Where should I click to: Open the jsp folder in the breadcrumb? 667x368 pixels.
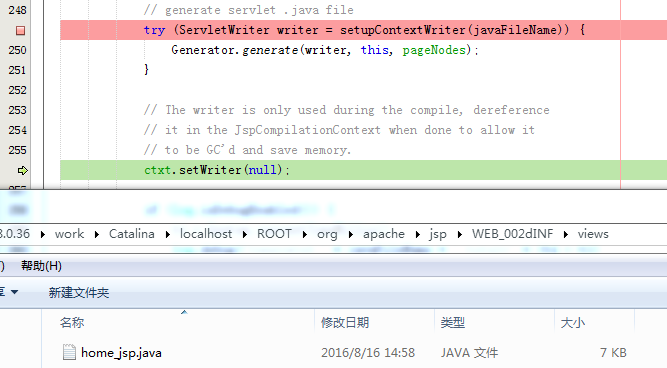(x=438, y=234)
